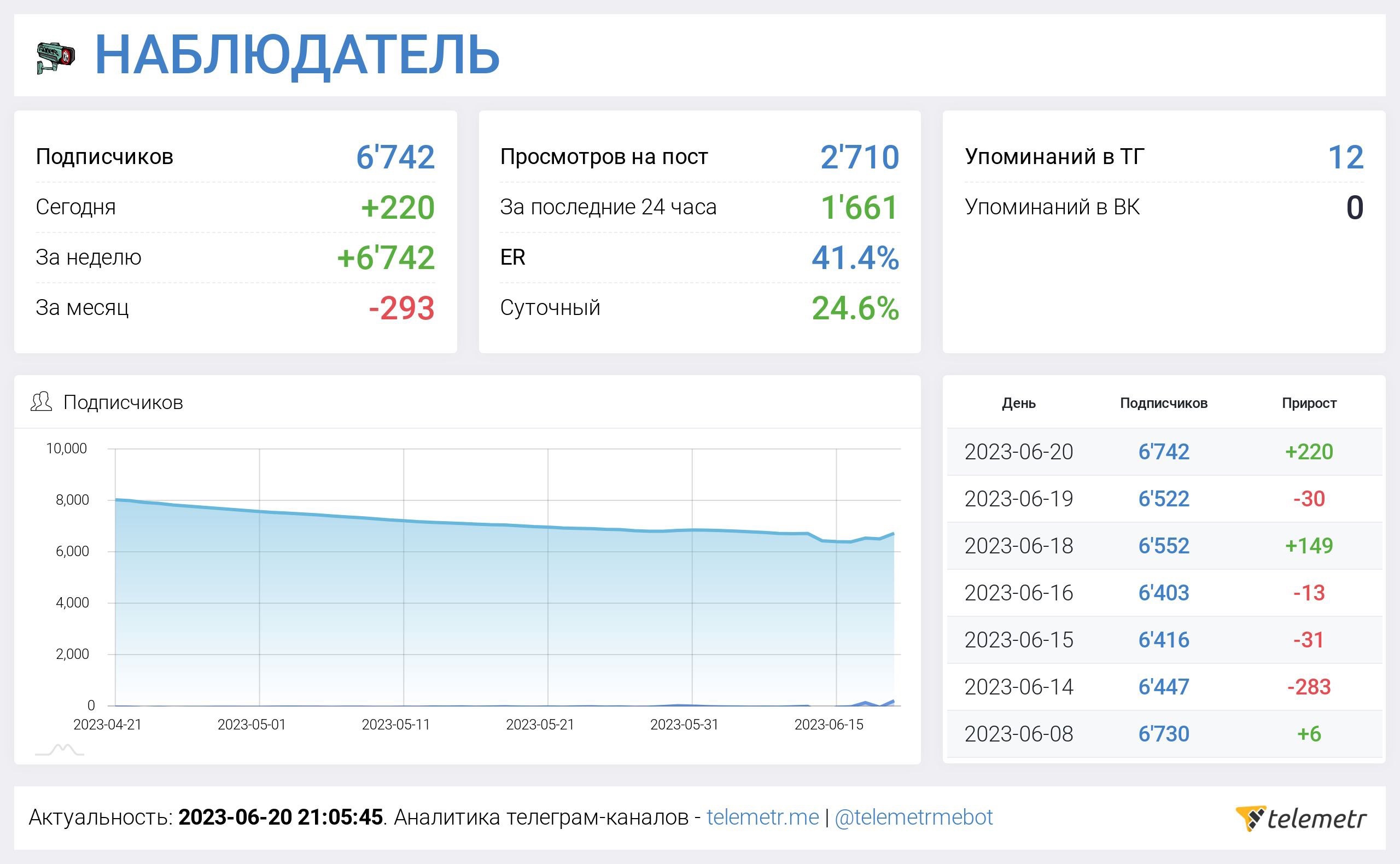Click the НАБЛЮДАТЕЛЬ channel title
The width and height of the screenshot is (1400, 864).
(x=297, y=56)
